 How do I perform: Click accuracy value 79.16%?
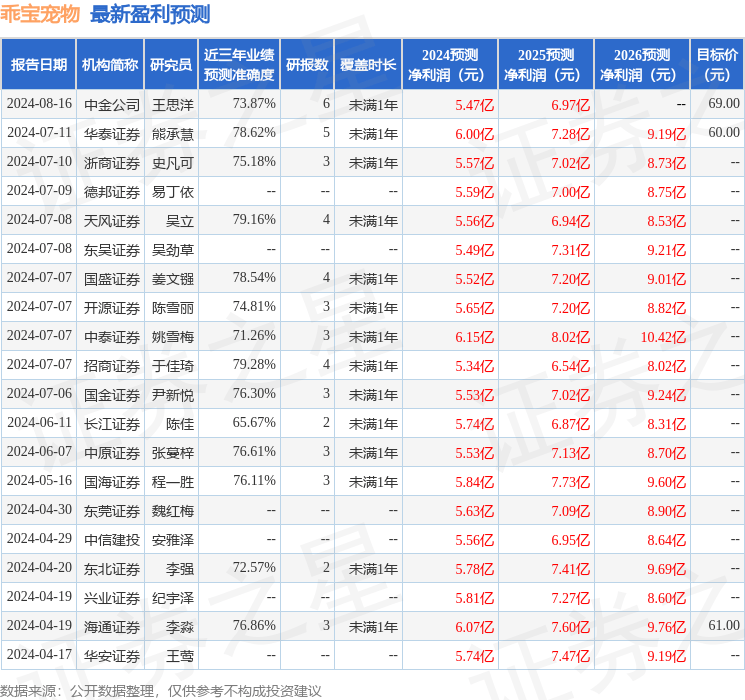(254, 219)
